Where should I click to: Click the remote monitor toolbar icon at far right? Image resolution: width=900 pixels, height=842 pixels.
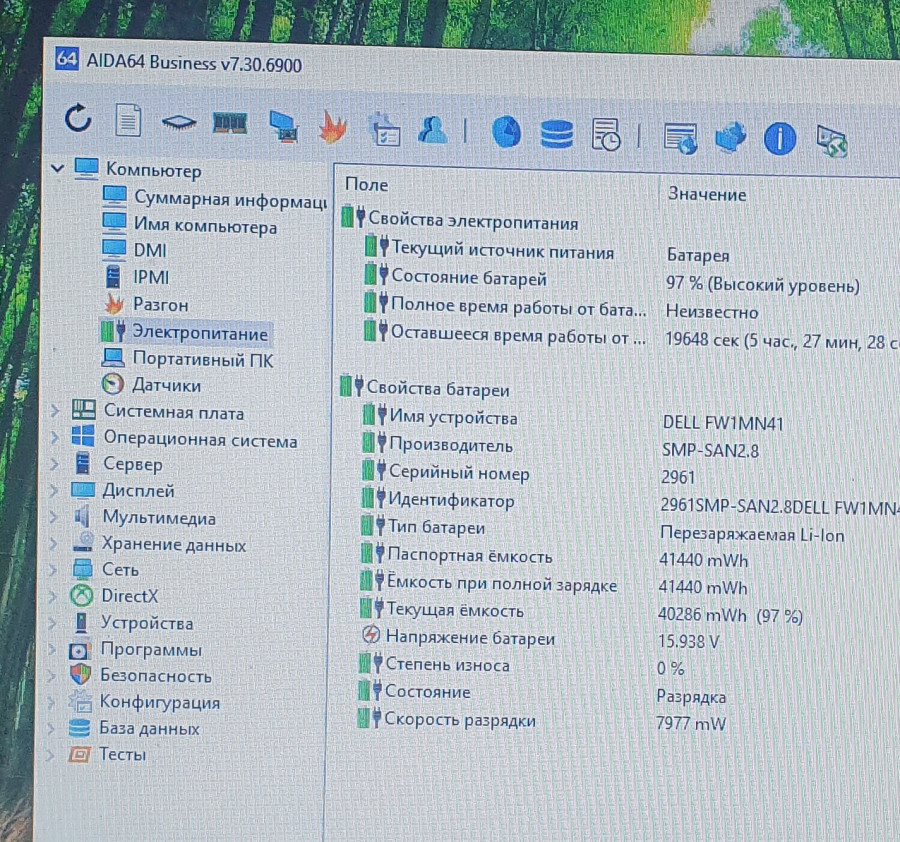point(832,141)
